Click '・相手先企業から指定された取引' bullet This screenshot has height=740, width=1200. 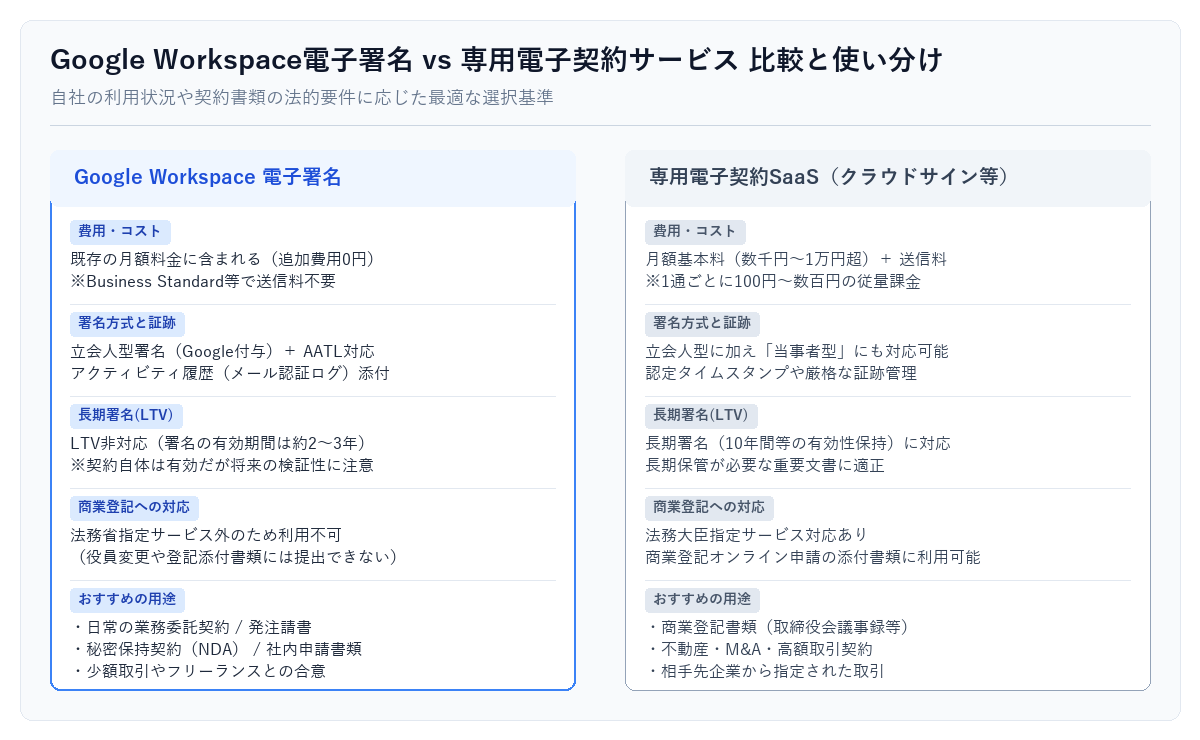(x=765, y=671)
